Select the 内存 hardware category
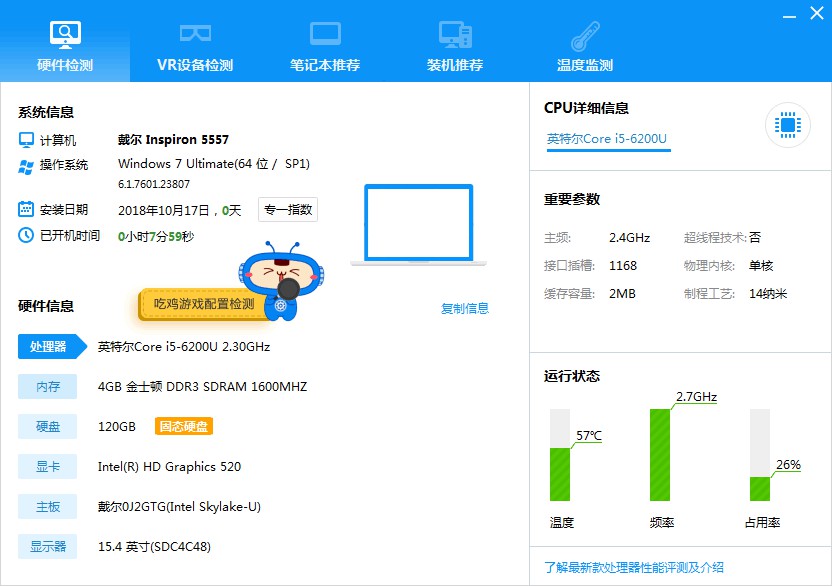Image resolution: width=832 pixels, height=586 pixels. pyautogui.click(x=47, y=386)
